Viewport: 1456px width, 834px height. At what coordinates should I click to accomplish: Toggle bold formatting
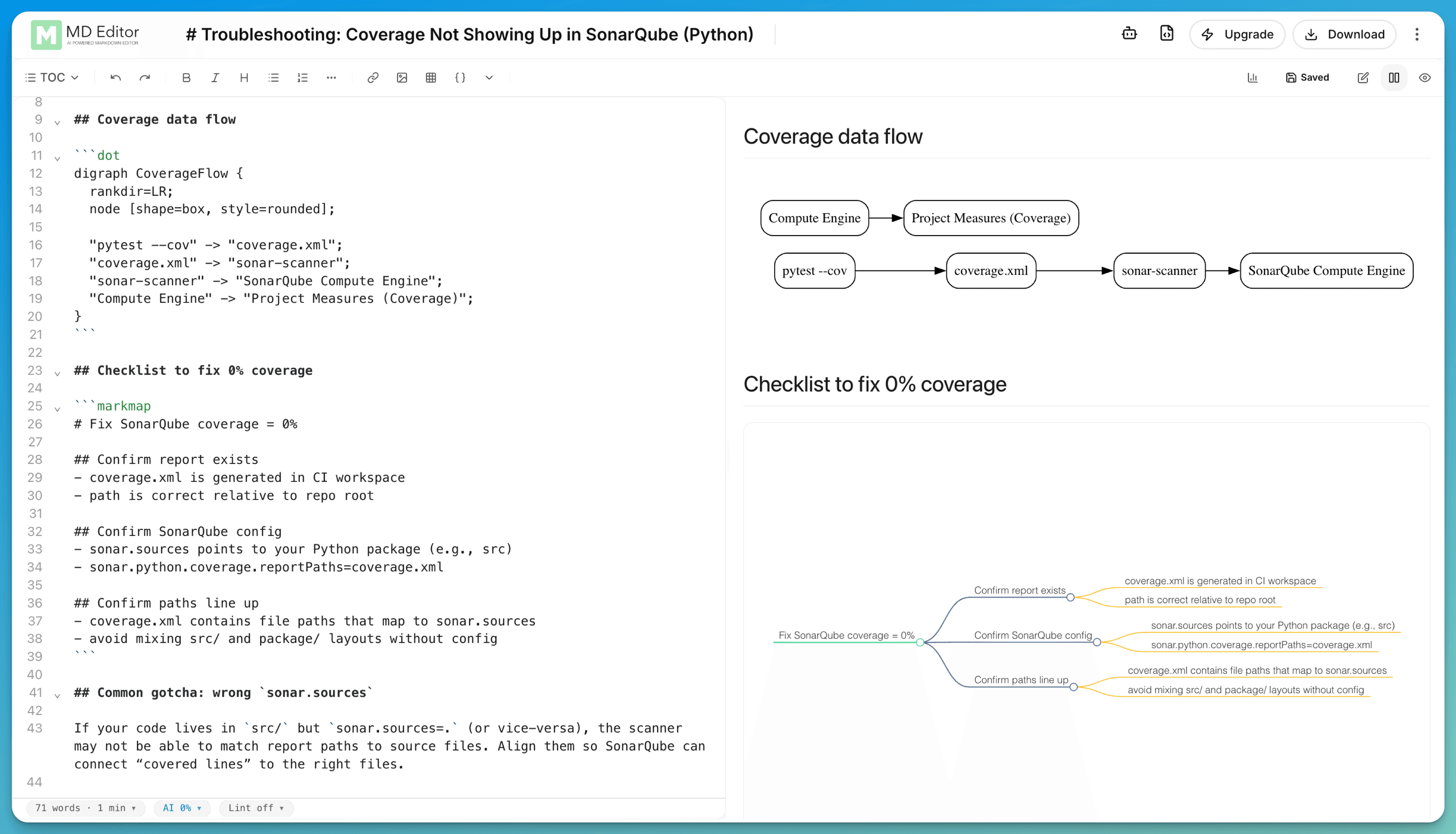[x=186, y=77]
